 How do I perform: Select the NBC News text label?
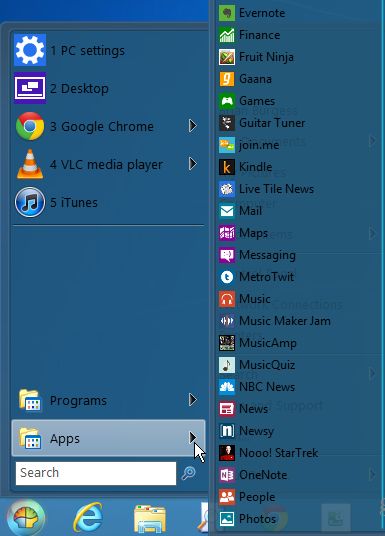coord(267,387)
